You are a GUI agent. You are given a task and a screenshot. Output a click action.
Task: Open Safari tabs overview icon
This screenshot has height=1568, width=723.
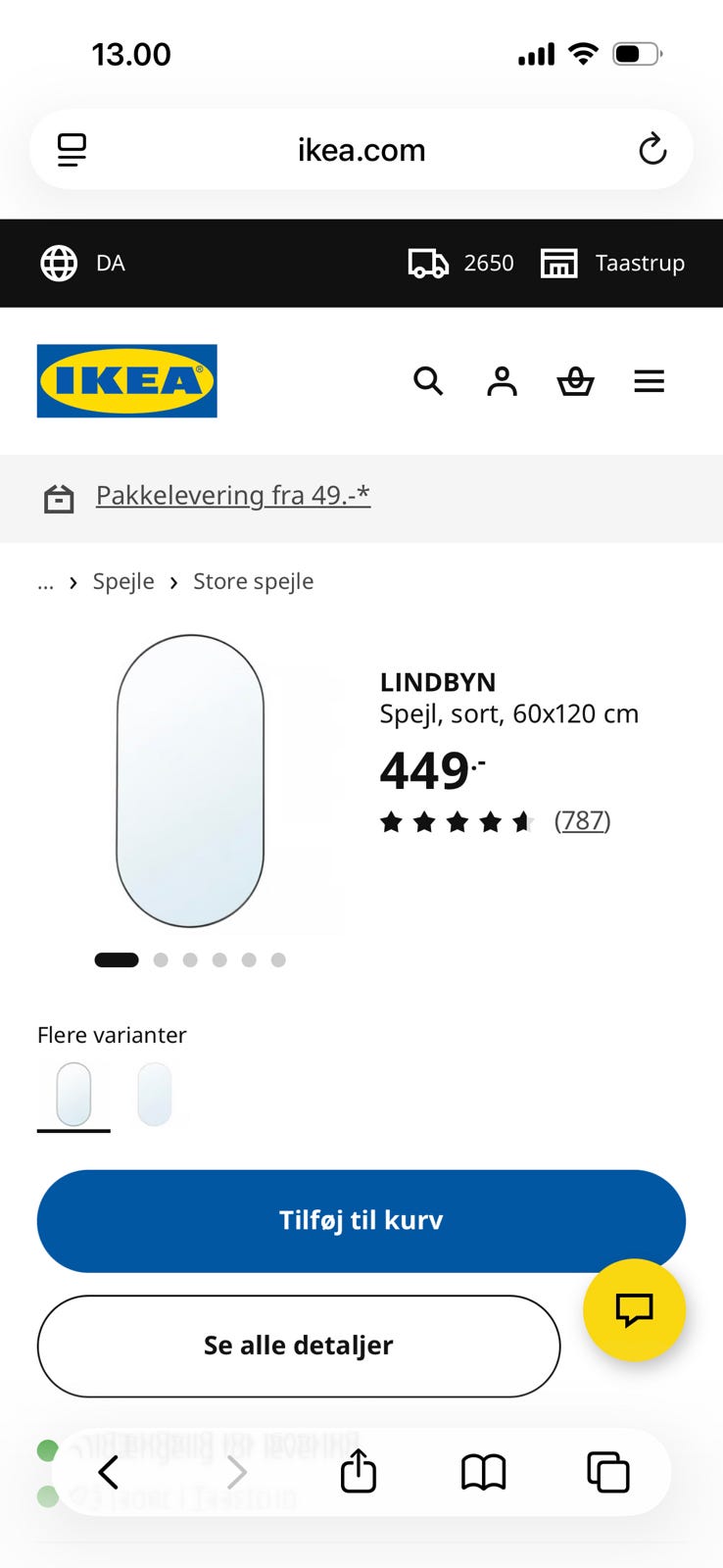pyautogui.click(x=607, y=1472)
